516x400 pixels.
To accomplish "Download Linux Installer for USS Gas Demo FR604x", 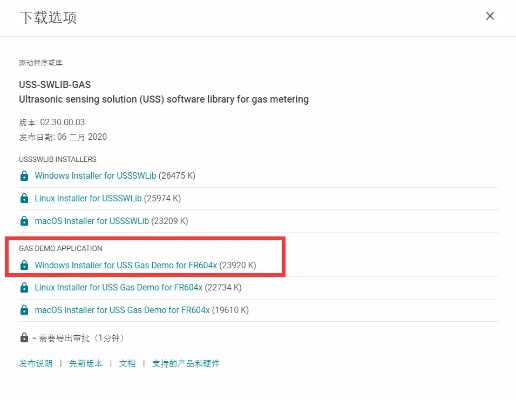I will click(x=118, y=287).
